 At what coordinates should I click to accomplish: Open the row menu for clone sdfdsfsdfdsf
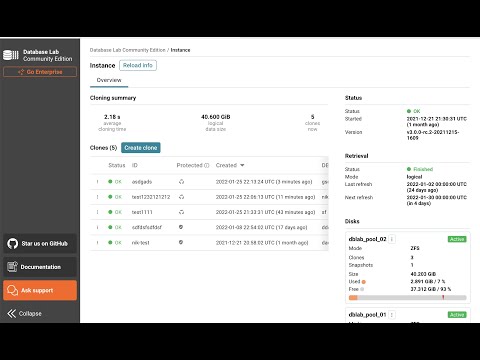point(98,227)
